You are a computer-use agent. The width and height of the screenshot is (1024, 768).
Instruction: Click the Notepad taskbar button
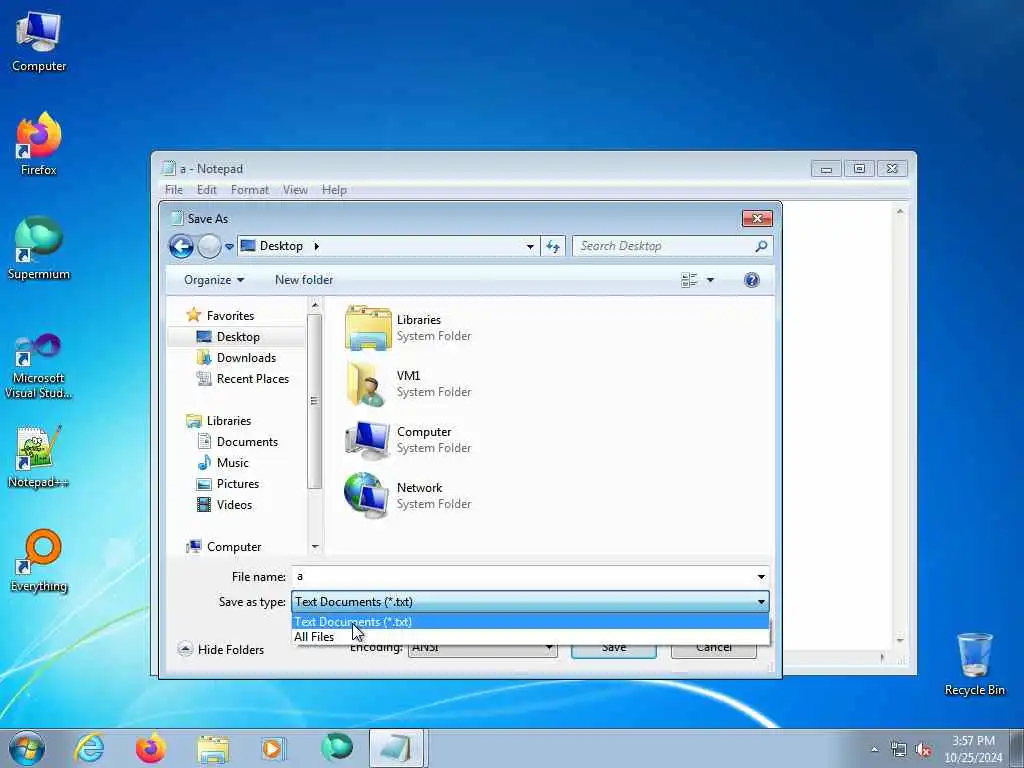pos(398,748)
